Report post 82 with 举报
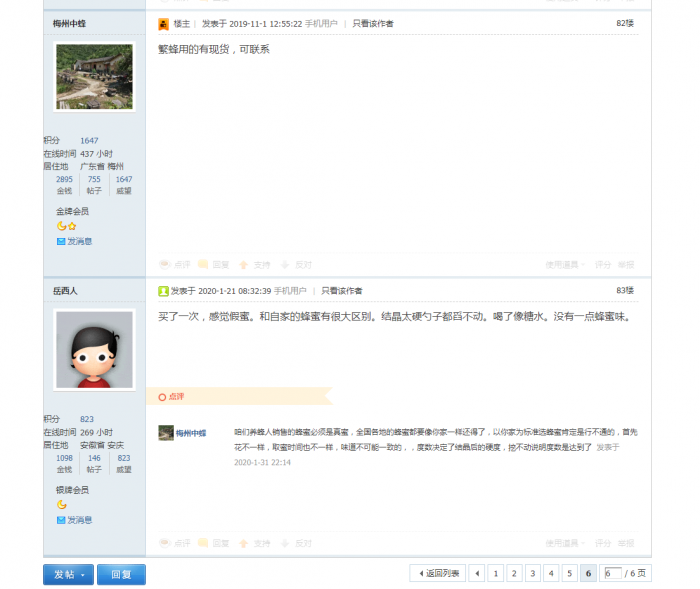 [626, 265]
